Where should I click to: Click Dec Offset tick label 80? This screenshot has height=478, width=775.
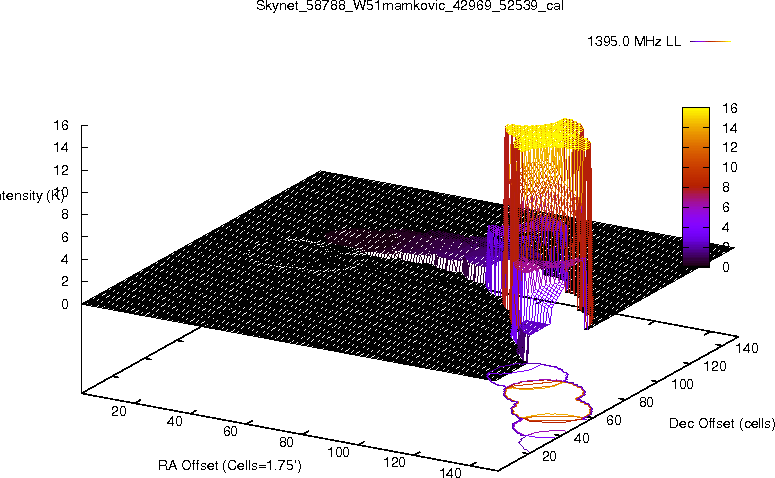646,402
